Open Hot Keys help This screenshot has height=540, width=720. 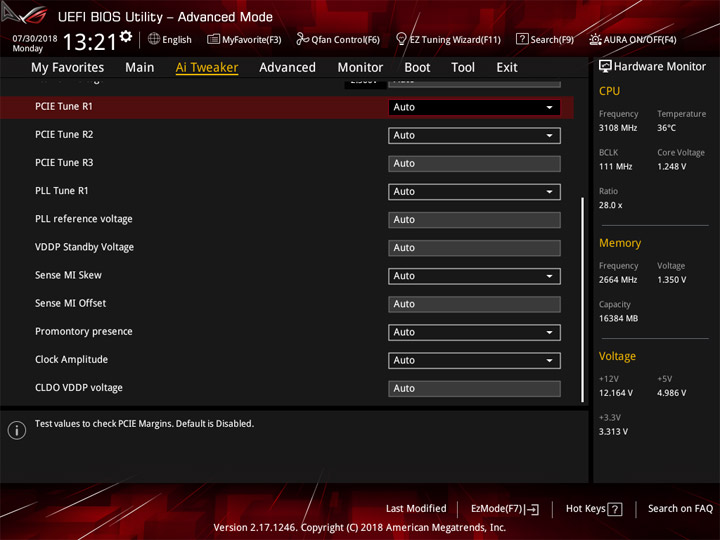(x=594, y=509)
